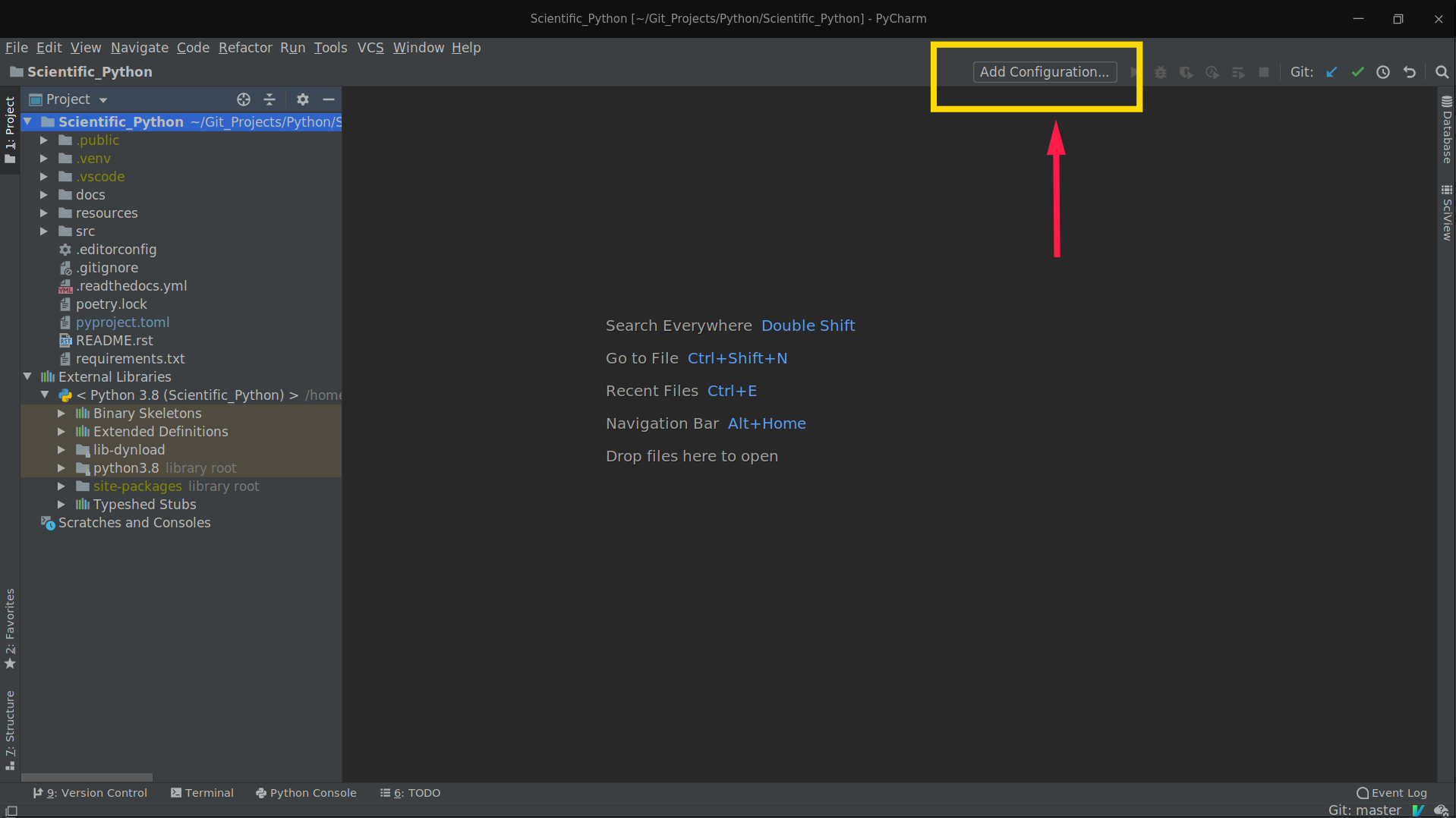Click the Concurrency diagram run icon
The width and height of the screenshot is (1456, 818).
click(1238, 73)
